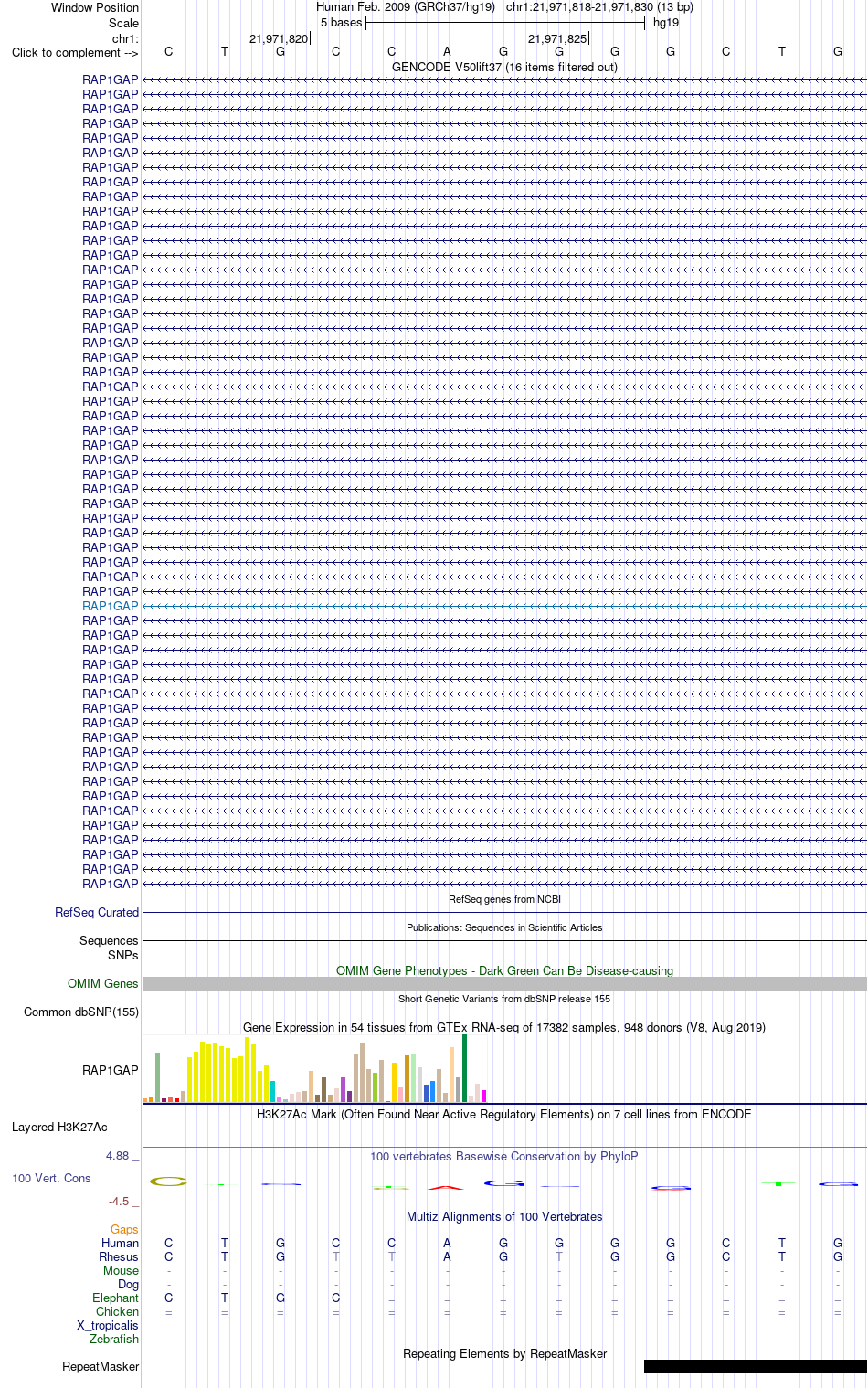Select the "Human" alignment row label
The width and height of the screenshot is (868, 1388).
(x=120, y=1243)
